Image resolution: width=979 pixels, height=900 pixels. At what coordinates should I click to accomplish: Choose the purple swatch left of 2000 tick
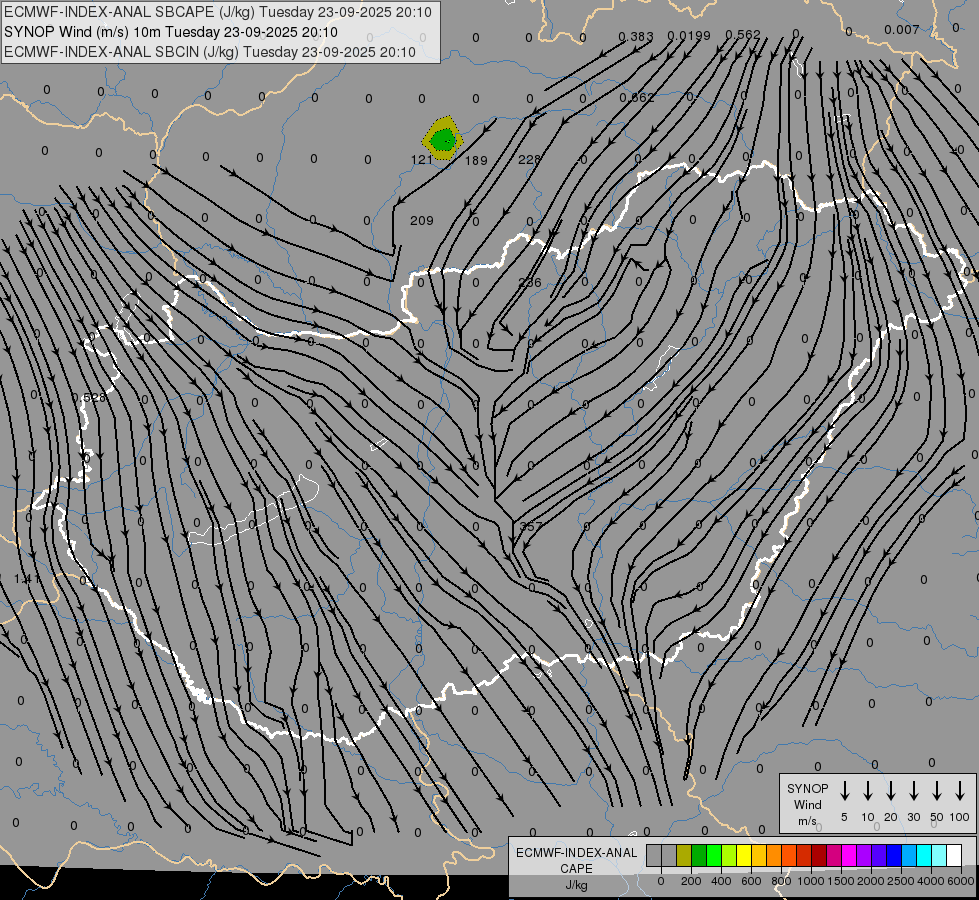(864, 855)
